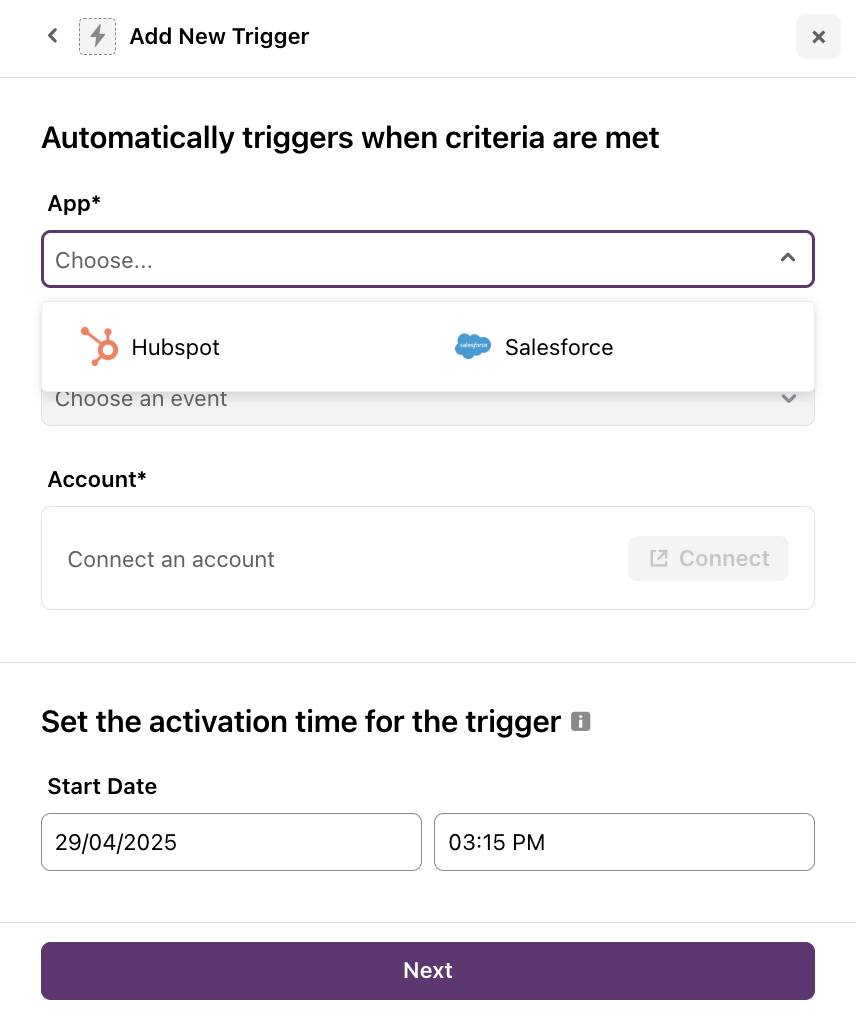
Task: Click the Salesforce cloud logo
Action: click(x=473, y=346)
